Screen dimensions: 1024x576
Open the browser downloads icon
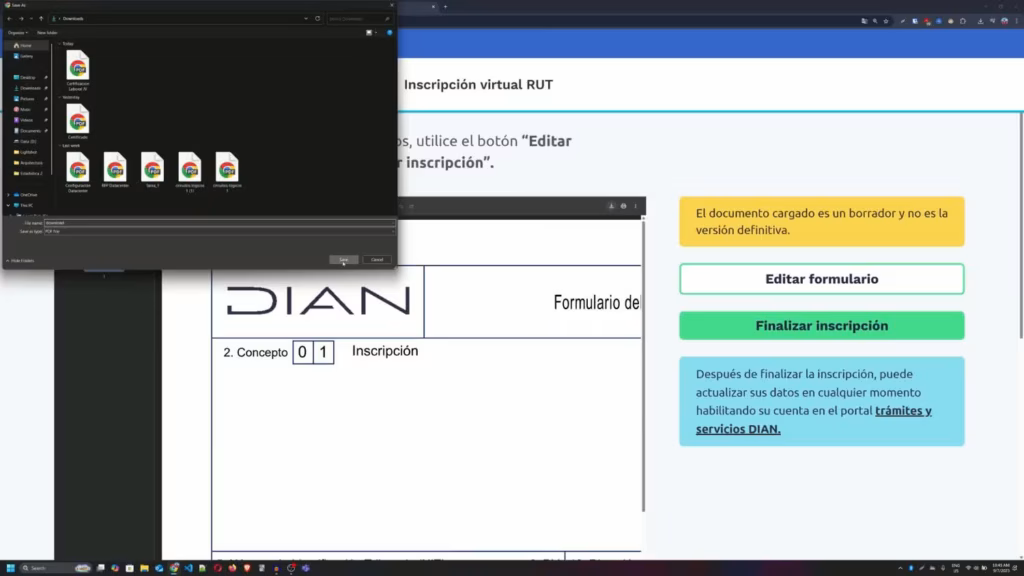(x=980, y=21)
